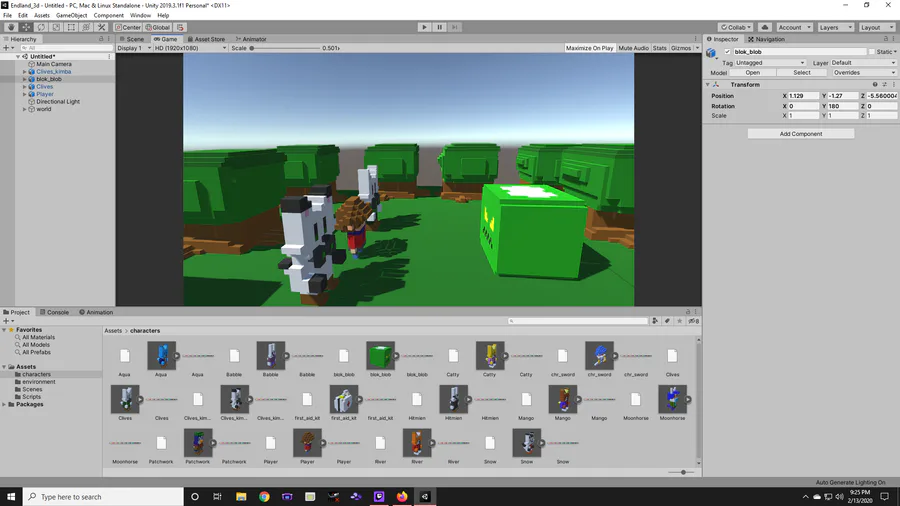The image size is (900, 506).
Task: Open the Transform component options menu
Action: 893,84
